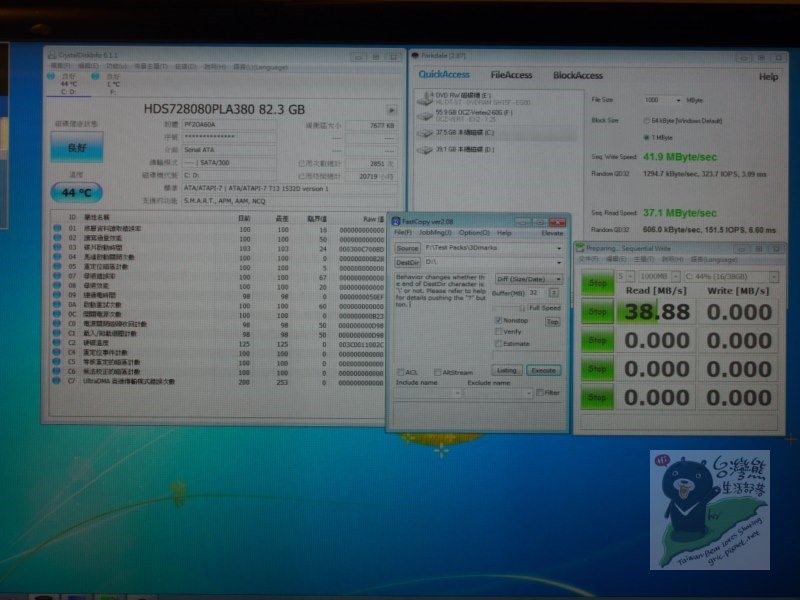Click the 37.1 MByte/sec read speed value
This screenshot has width=800, height=600.
680,213
